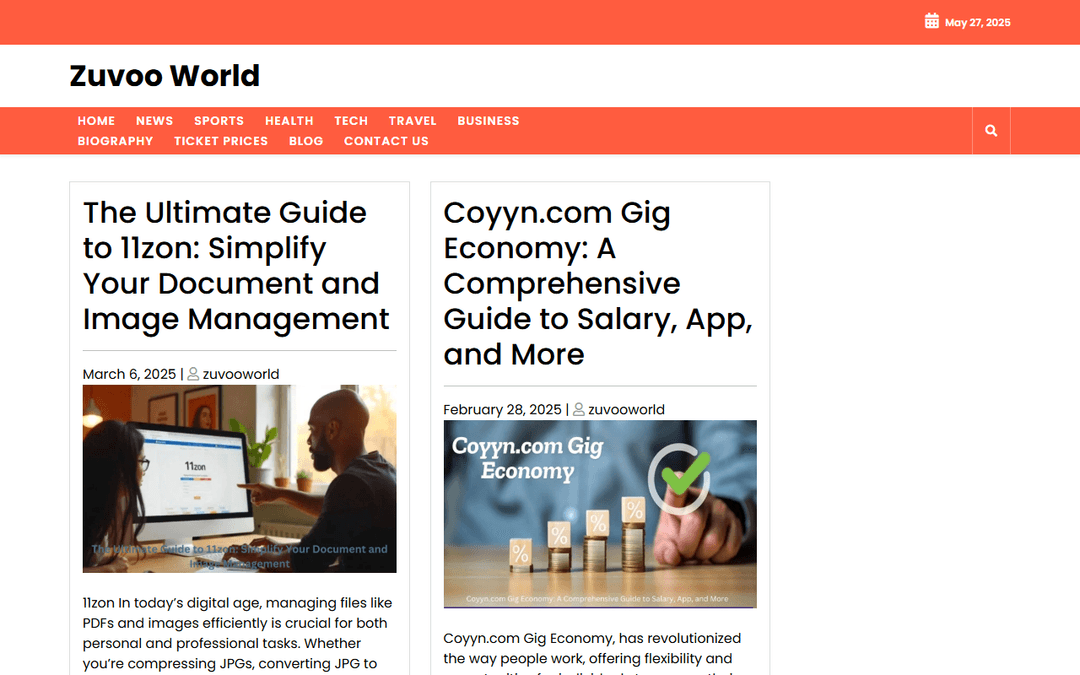This screenshot has width=1080, height=675.
Task: Click the February 28, 2025 post date
Action: click(x=502, y=409)
